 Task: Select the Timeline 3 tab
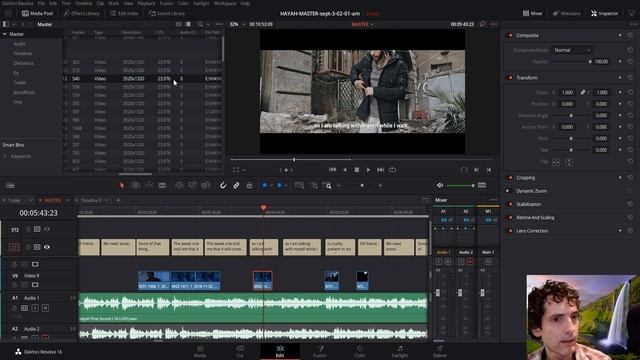pos(91,200)
